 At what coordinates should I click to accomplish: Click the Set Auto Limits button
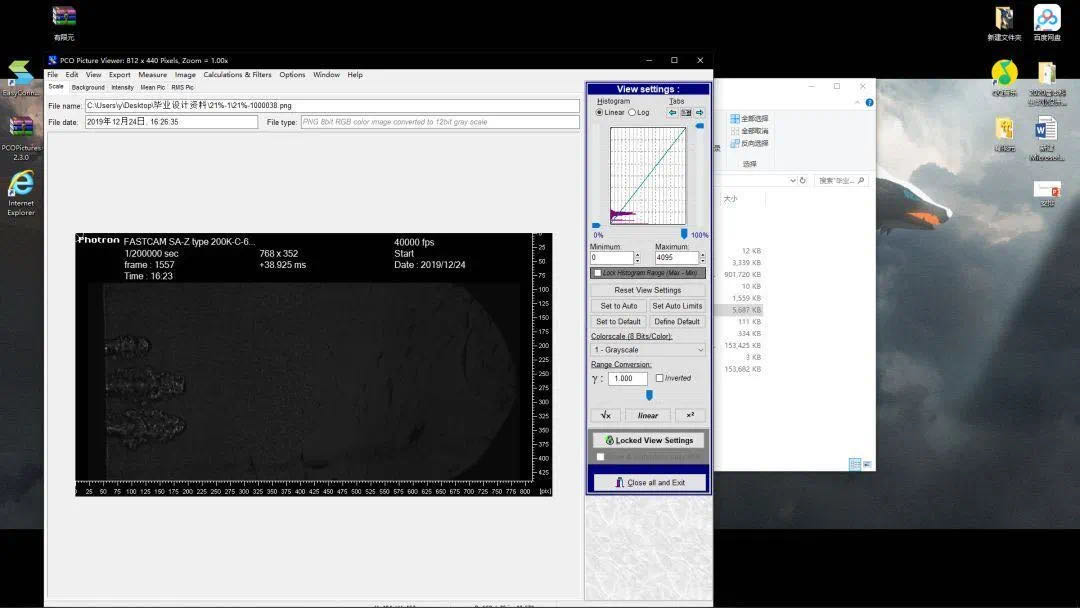coord(677,306)
